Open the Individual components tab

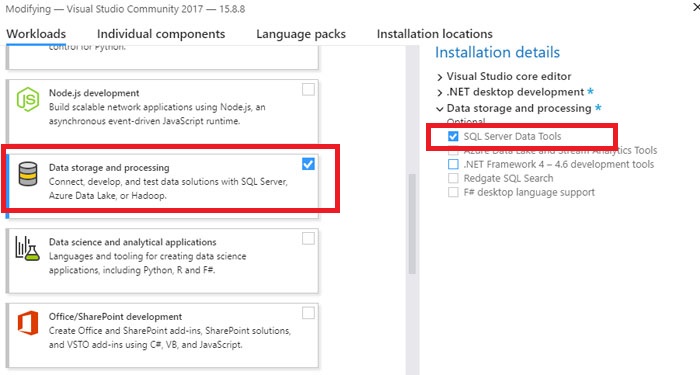click(161, 34)
